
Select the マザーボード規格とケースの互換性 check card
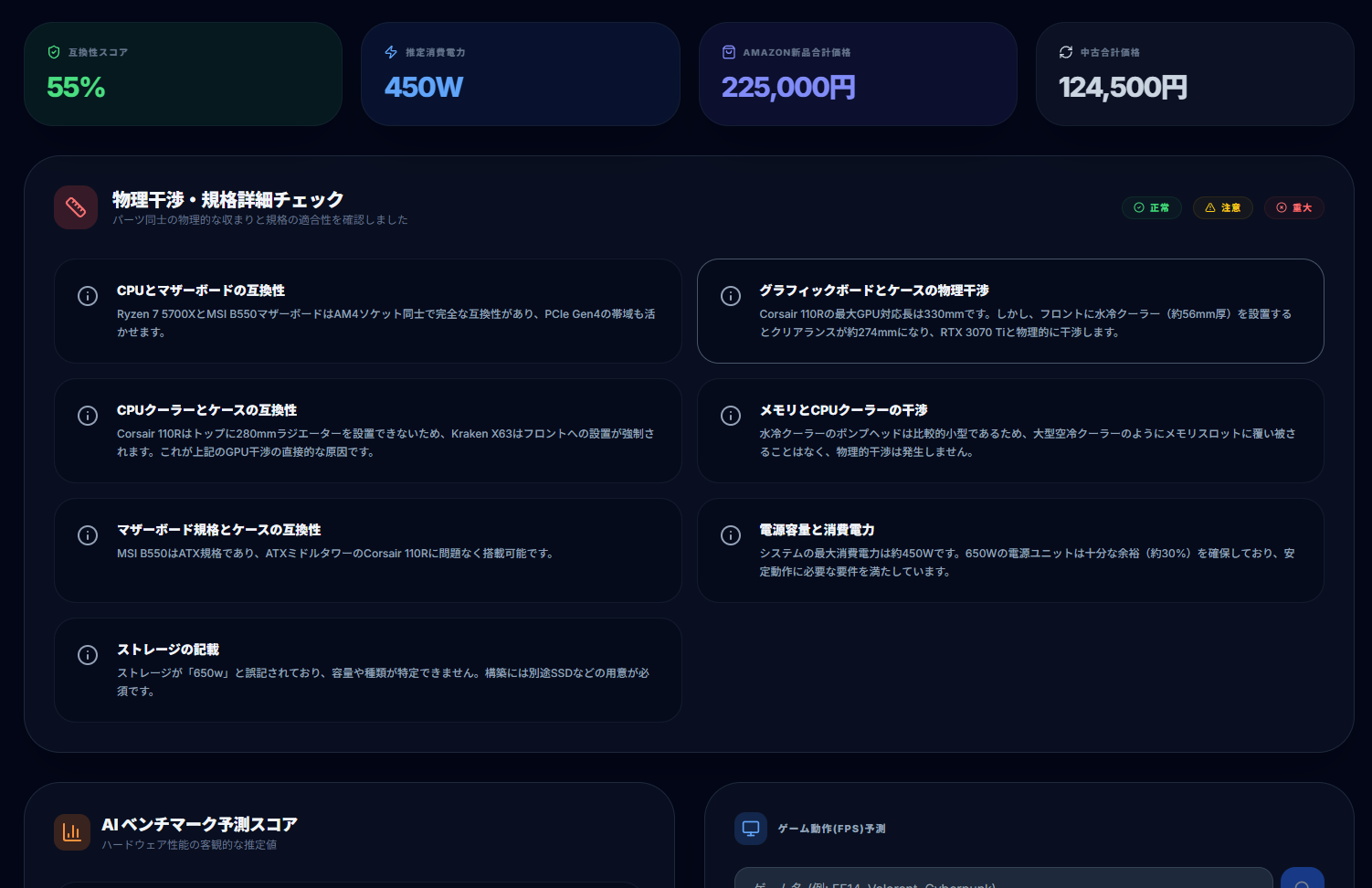click(368, 550)
